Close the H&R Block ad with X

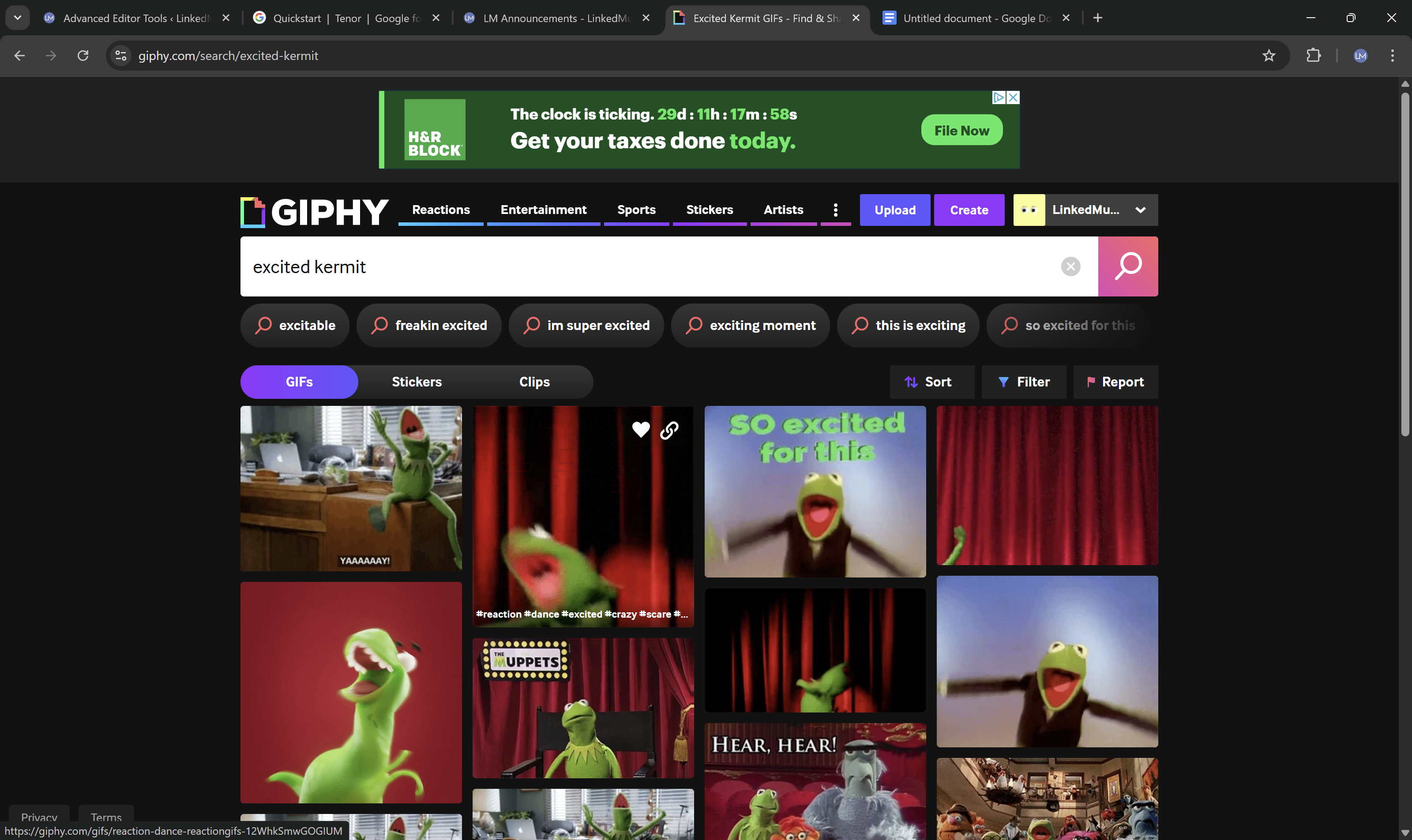point(1014,97)
